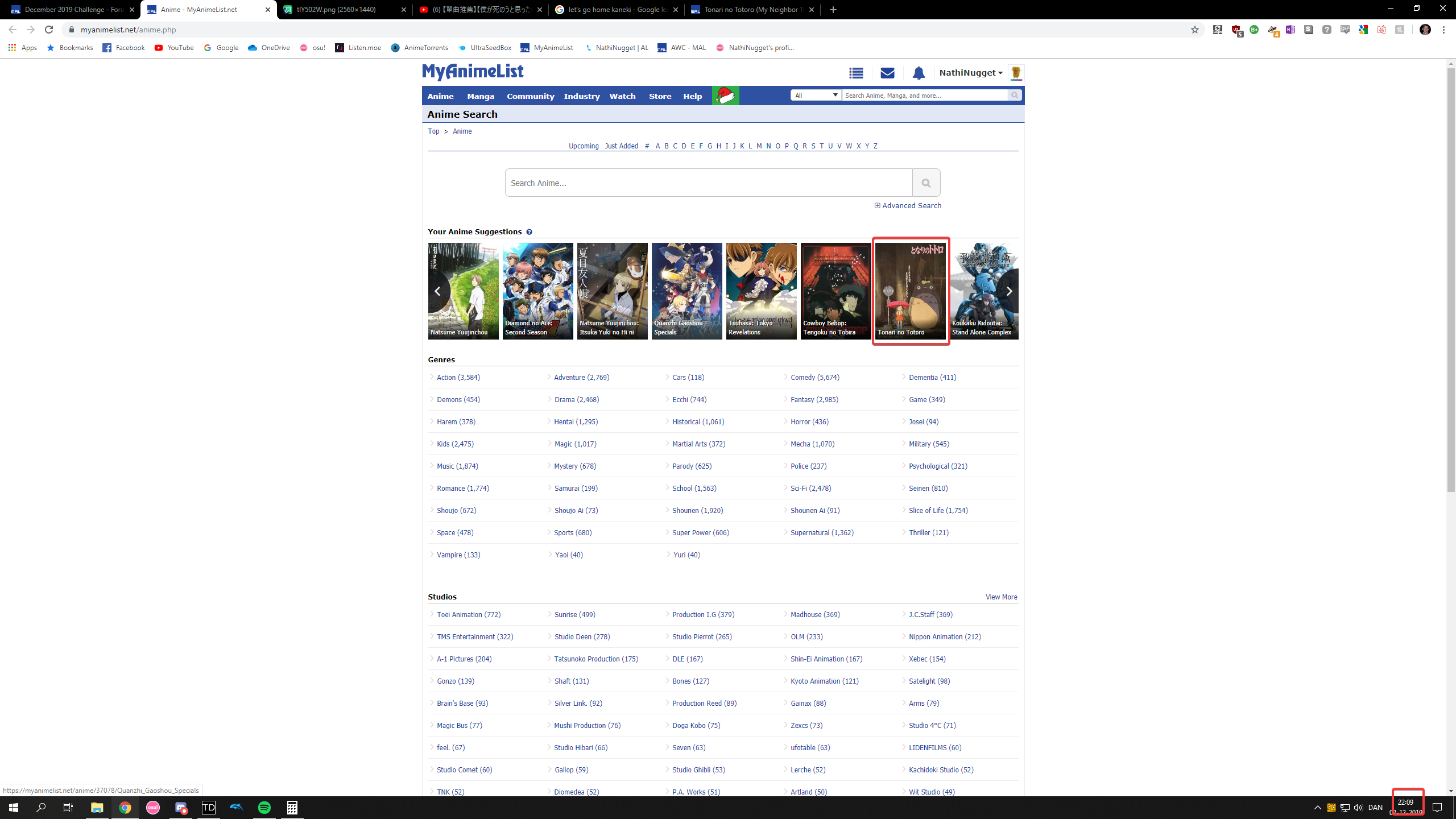Open the osu! app in the taskbar

153,808
